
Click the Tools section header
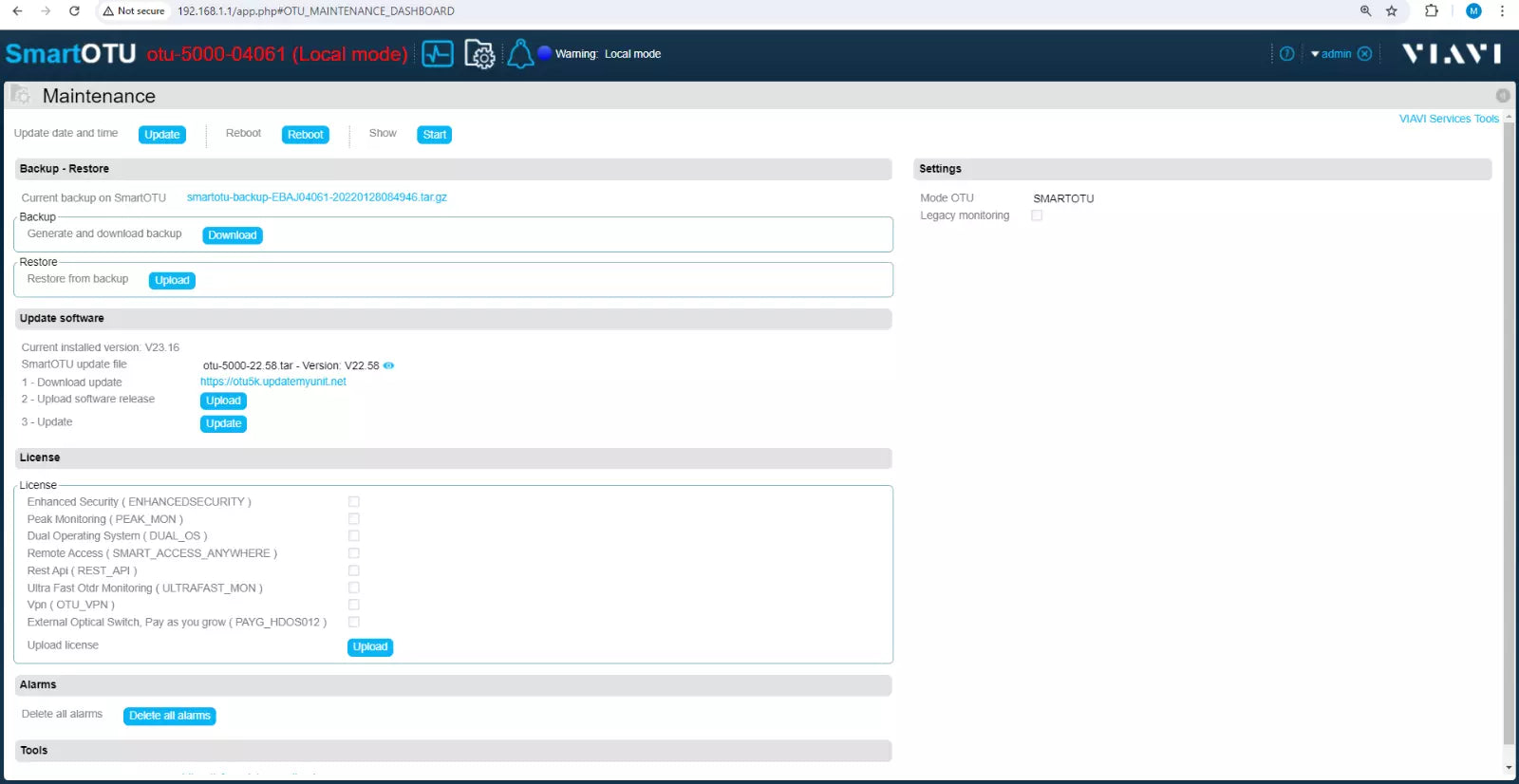[x=453, y=751]
